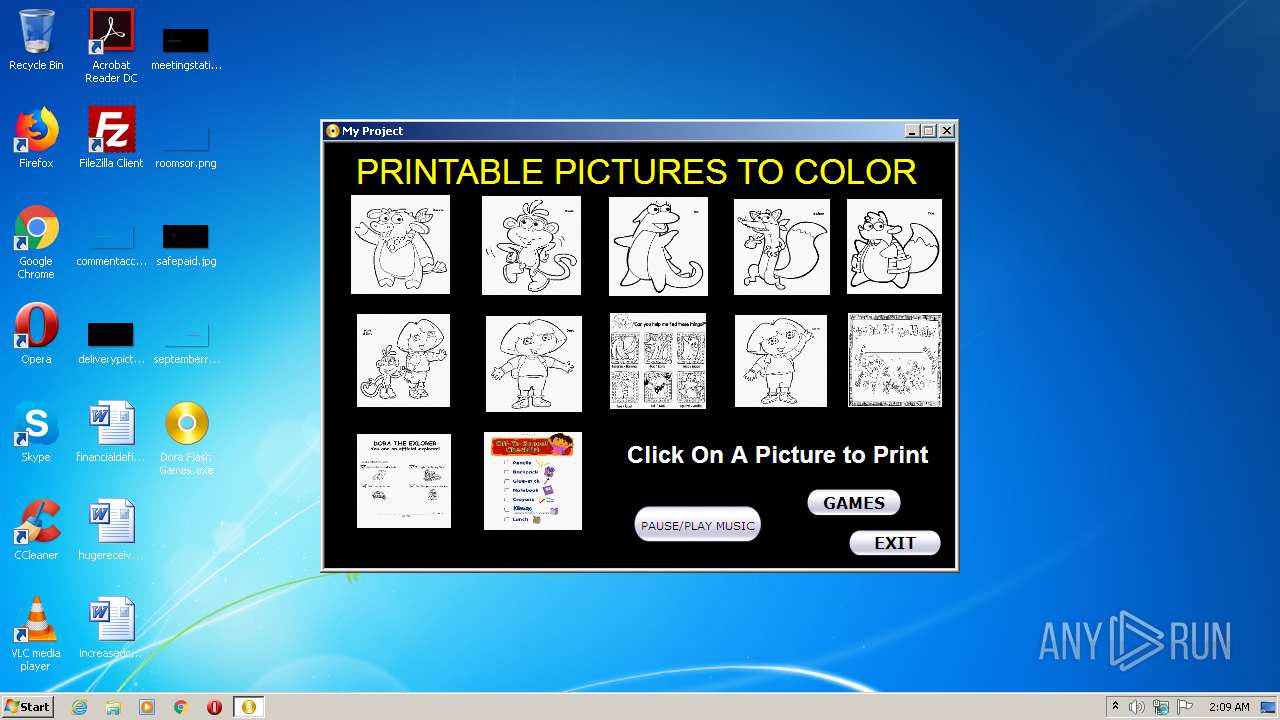Select the septemberr... desktop file
Screen dimensions: 1280x720
186,342
